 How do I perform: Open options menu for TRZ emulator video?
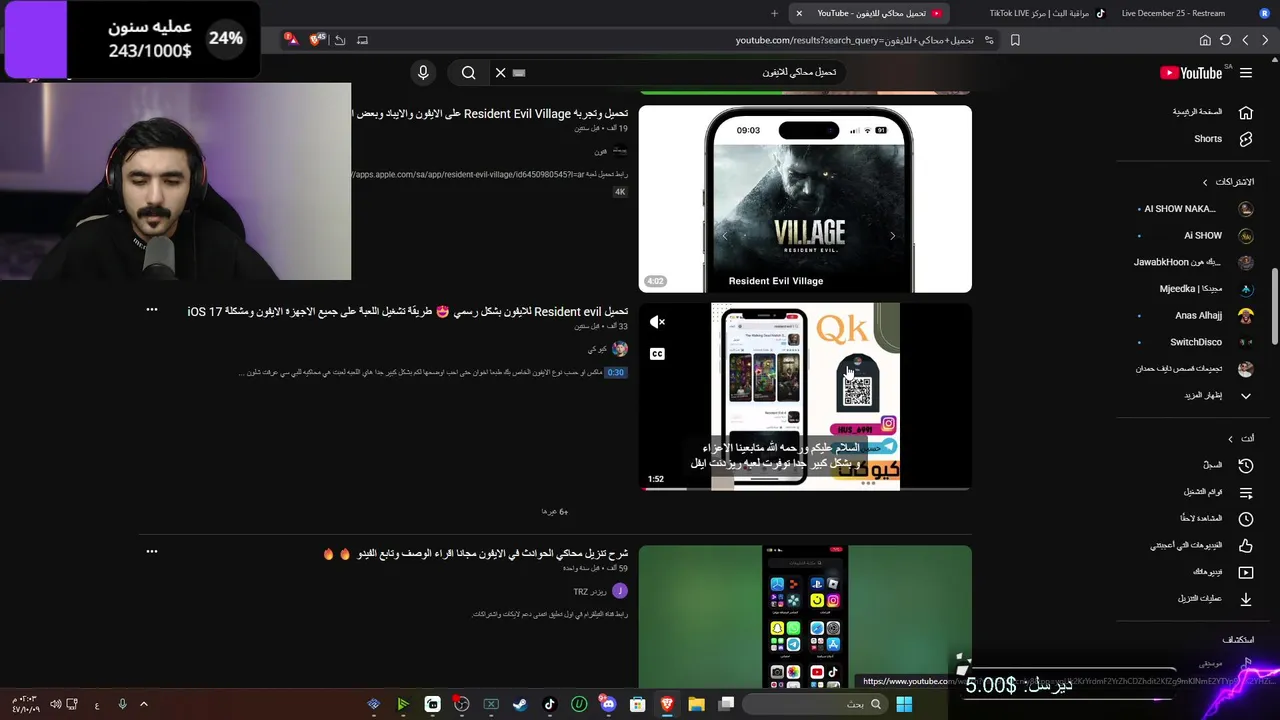pyautogui.click(x=152, y=551)
